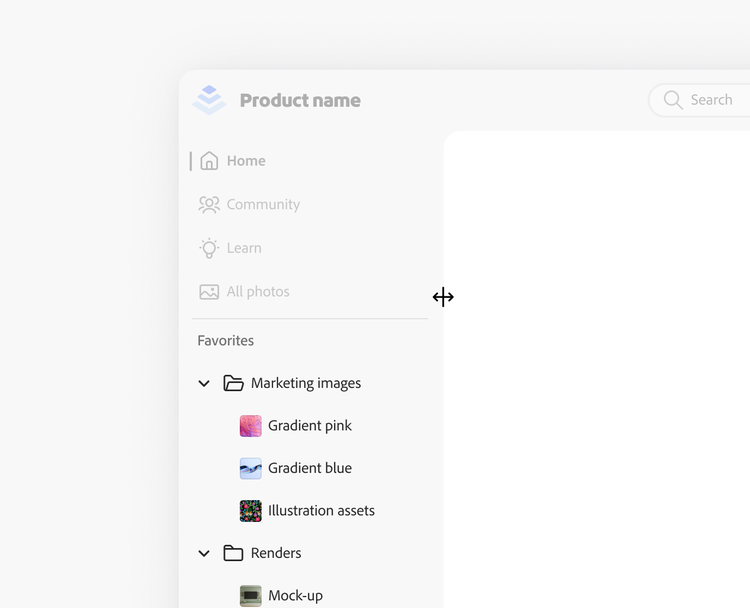The height and width of the screenshot is (608, 750).
Task: Click the All photos image icon
Action: [209, 292]
